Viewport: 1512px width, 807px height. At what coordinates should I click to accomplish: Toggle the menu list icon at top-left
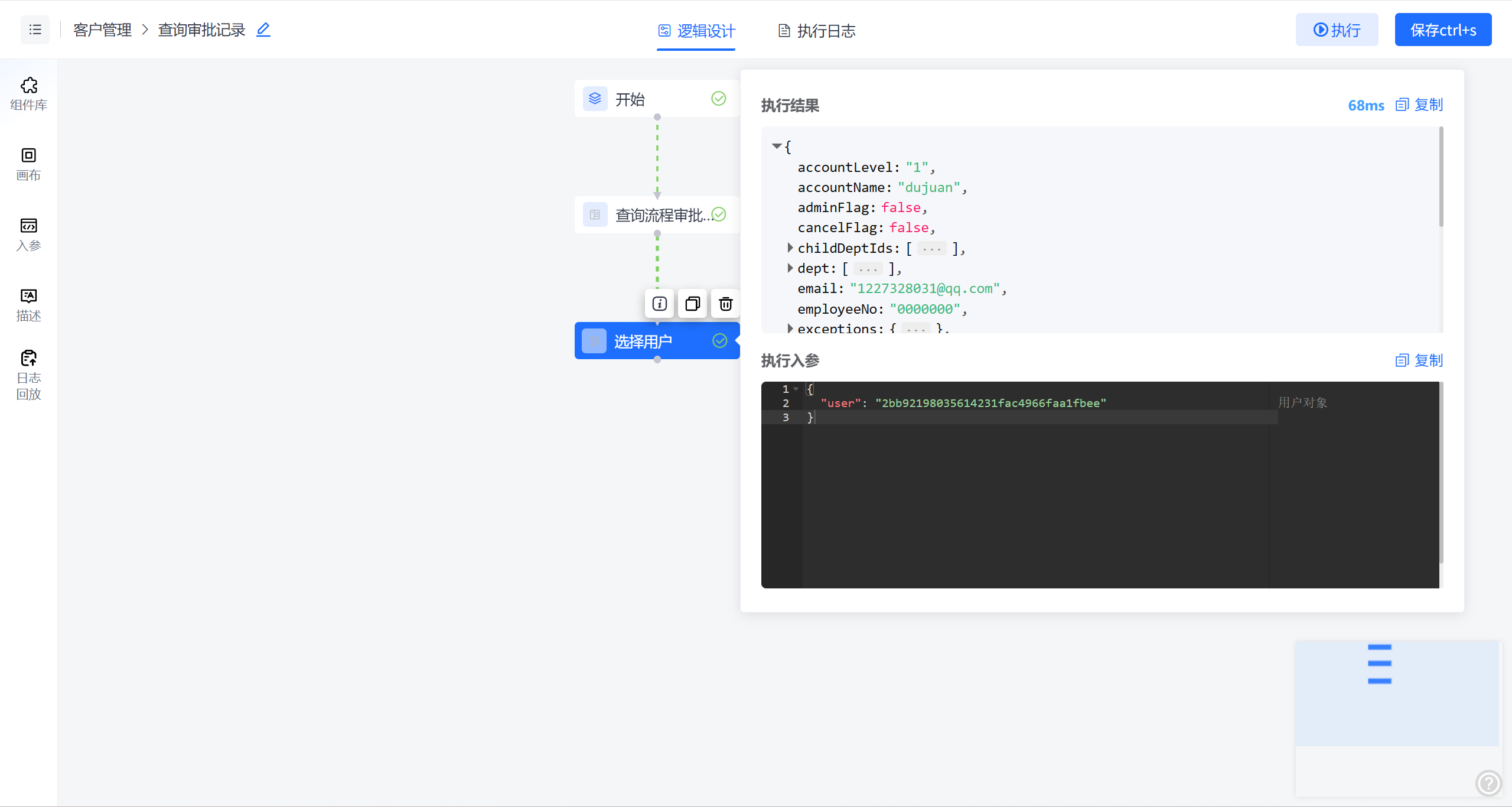pyautogui.click(x=35, y=30)
